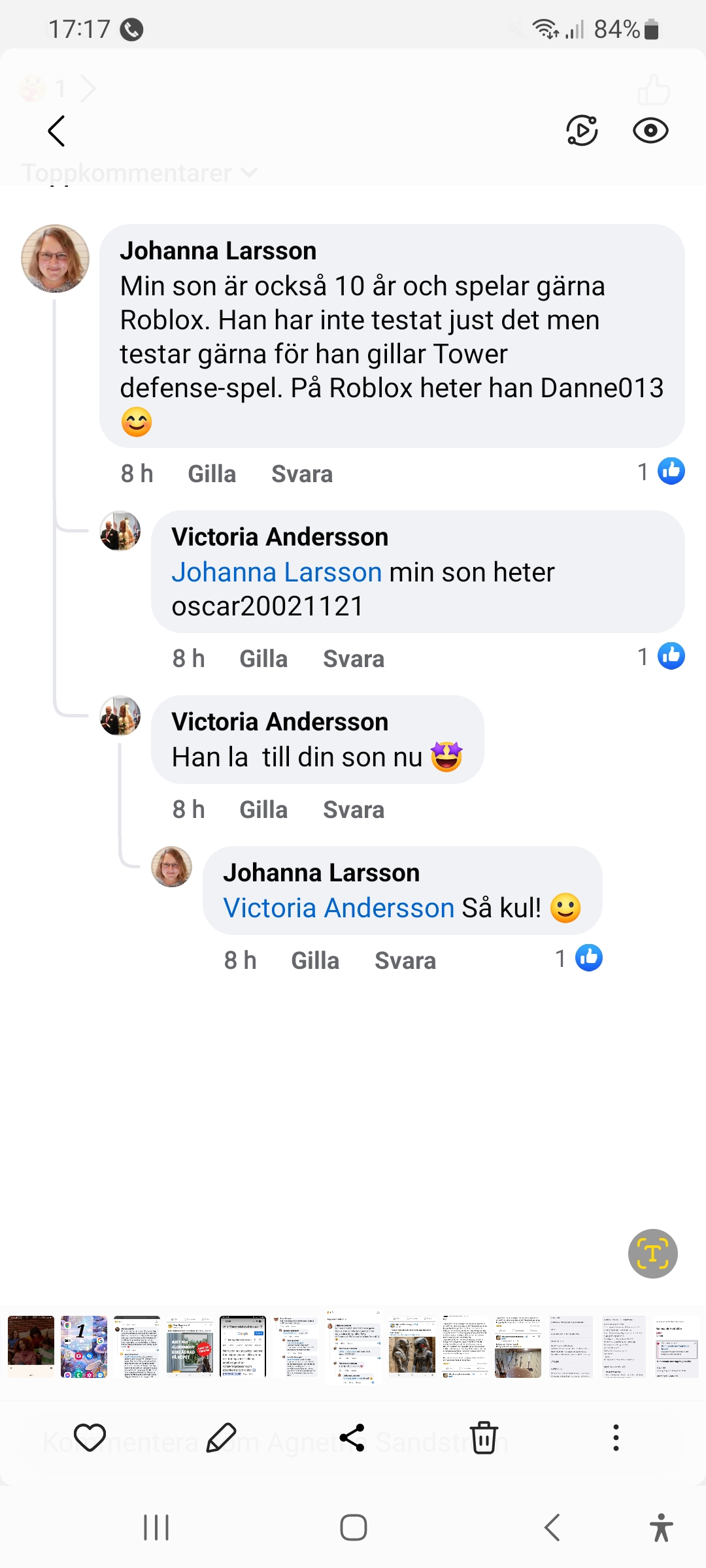The width and height of the screenshot is (706, 1568).
Task: Open the three-dot more options menu
Action: coord(615,1437)
